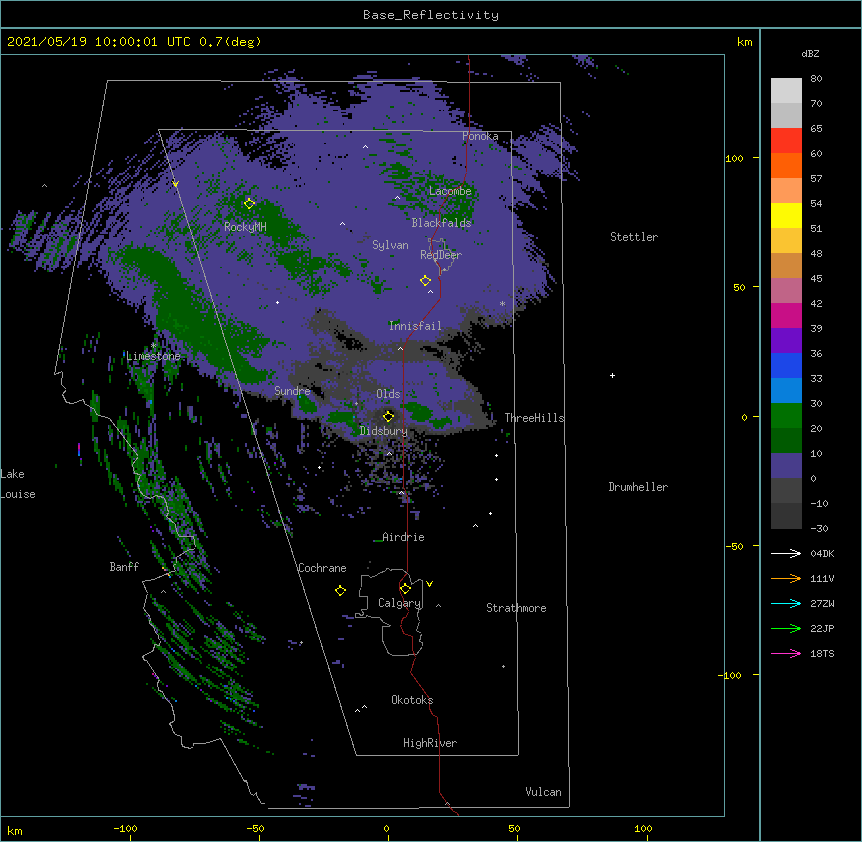Click the Olds label
The height and width of the screenshot is (842, 862).
[x=388, y=394]
